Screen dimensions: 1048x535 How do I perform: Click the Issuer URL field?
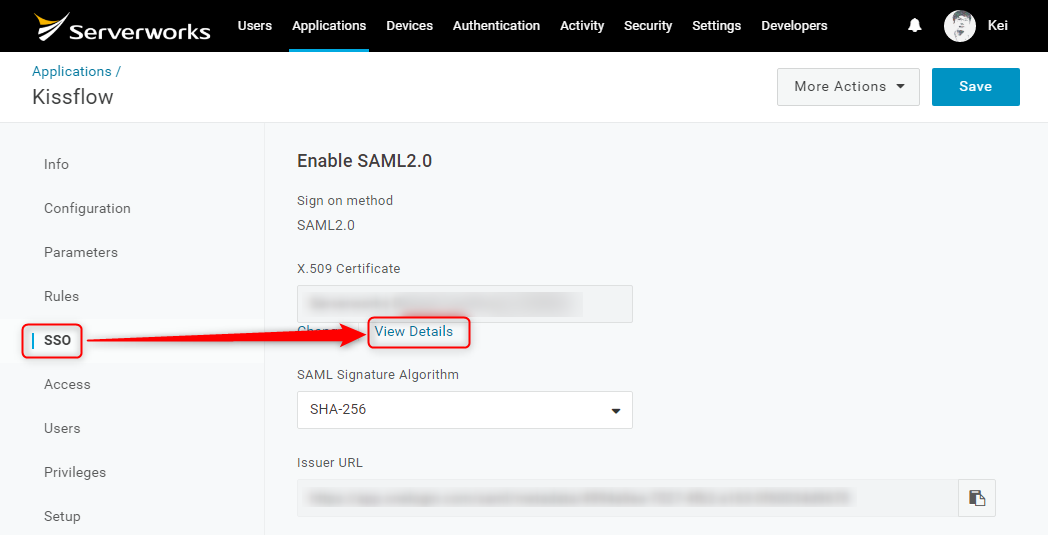coord(628,498)
